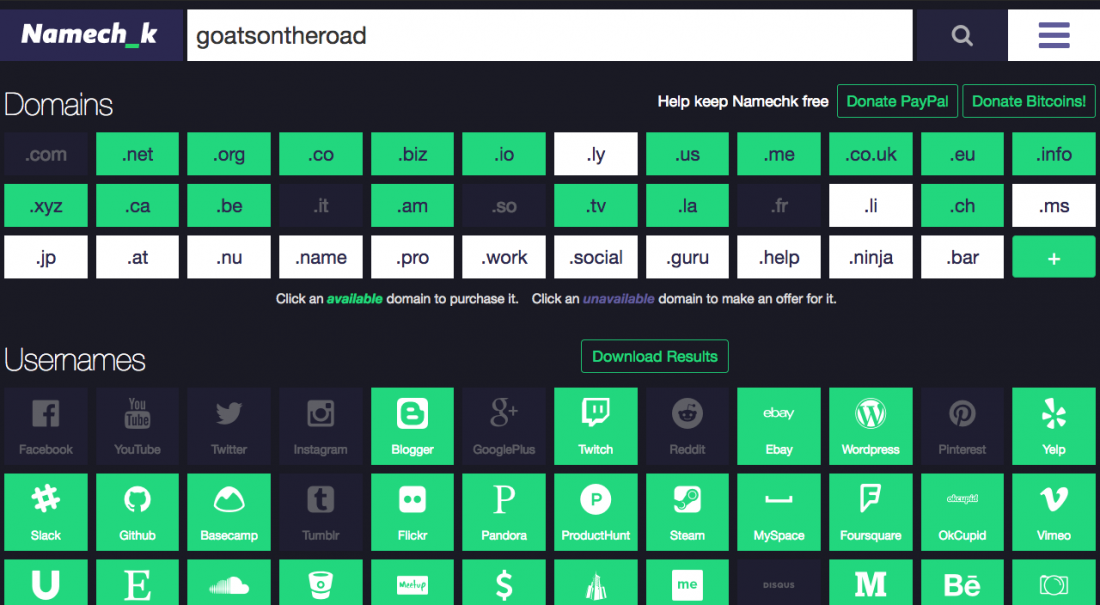
Task: Click the Download Results button
Action: pyautogui.click(x=655, y=357)
